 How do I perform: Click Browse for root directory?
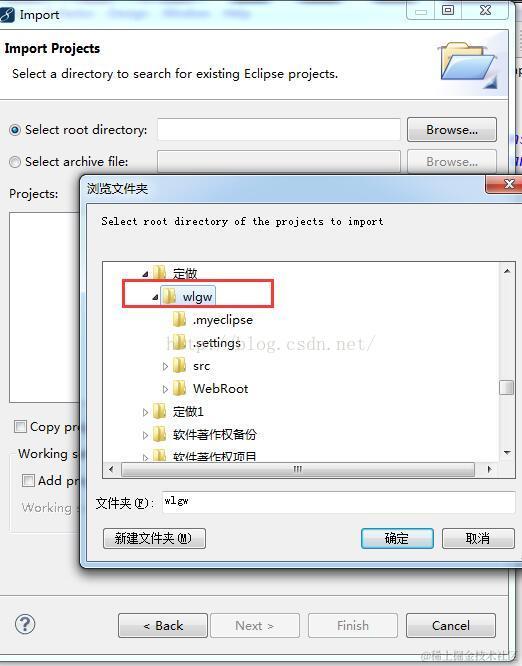point(451,130)
